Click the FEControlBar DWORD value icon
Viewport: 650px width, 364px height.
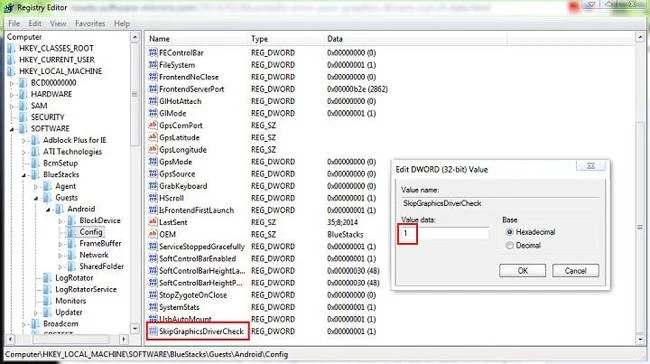tap(153, 53)
